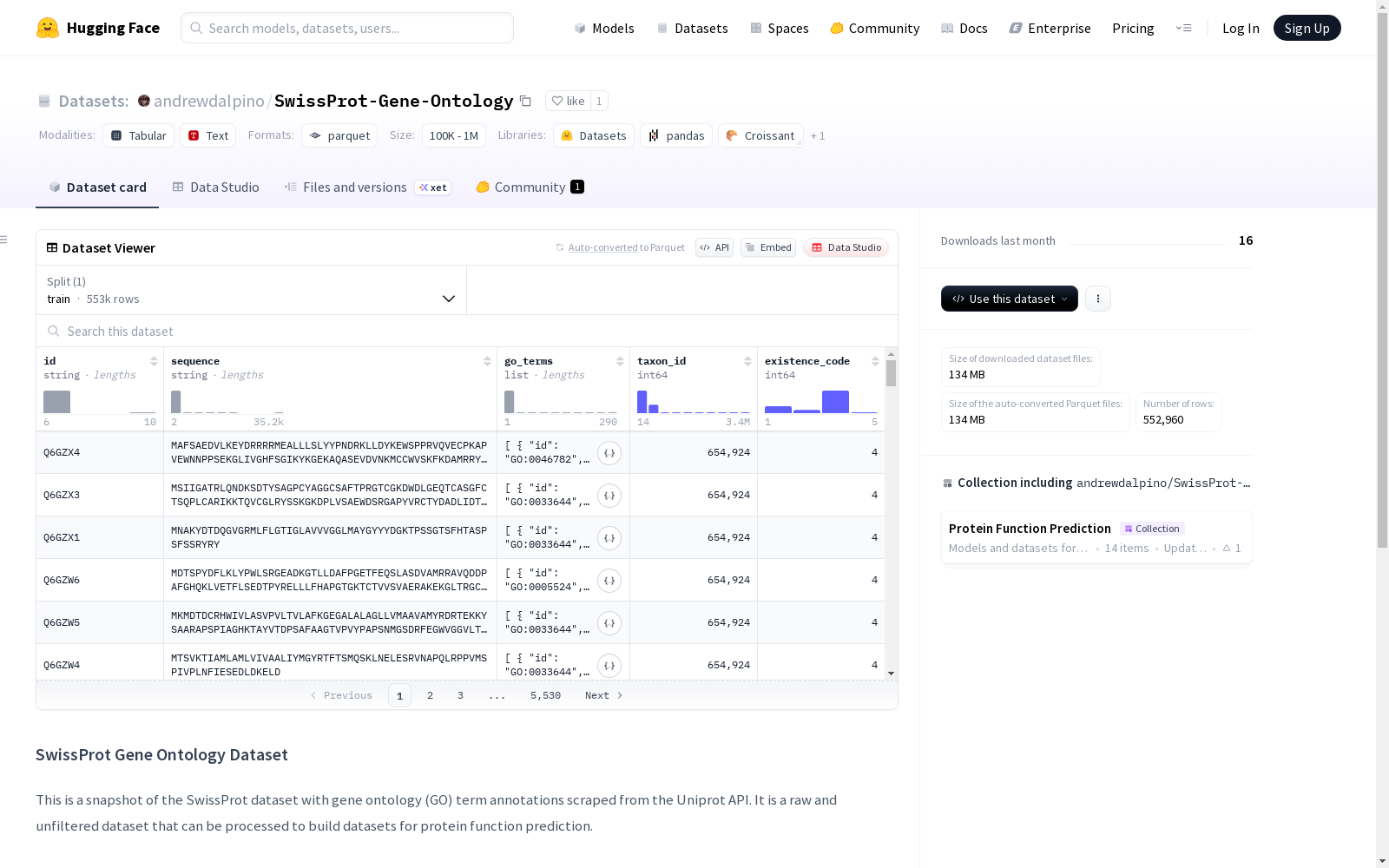The height and width of the screenshot is (868, 1389).
Task: Expand JSON for go_terms in row Q6GZW5
Action: click(609, 623)
